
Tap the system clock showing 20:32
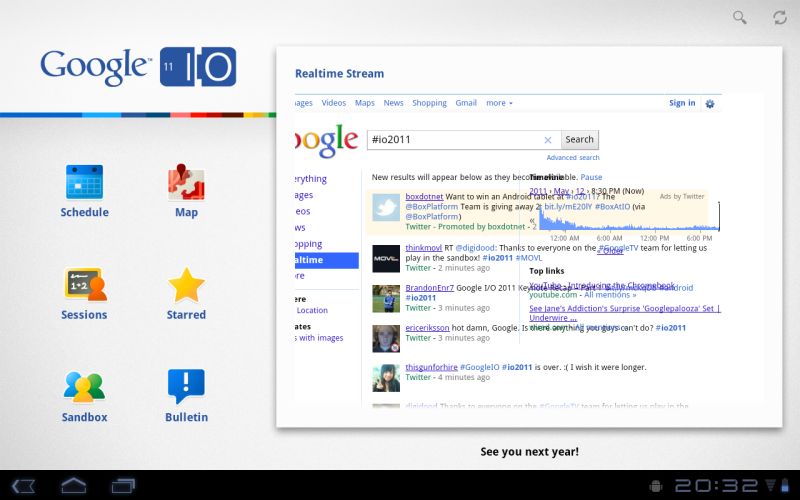[x=717, y=486]
